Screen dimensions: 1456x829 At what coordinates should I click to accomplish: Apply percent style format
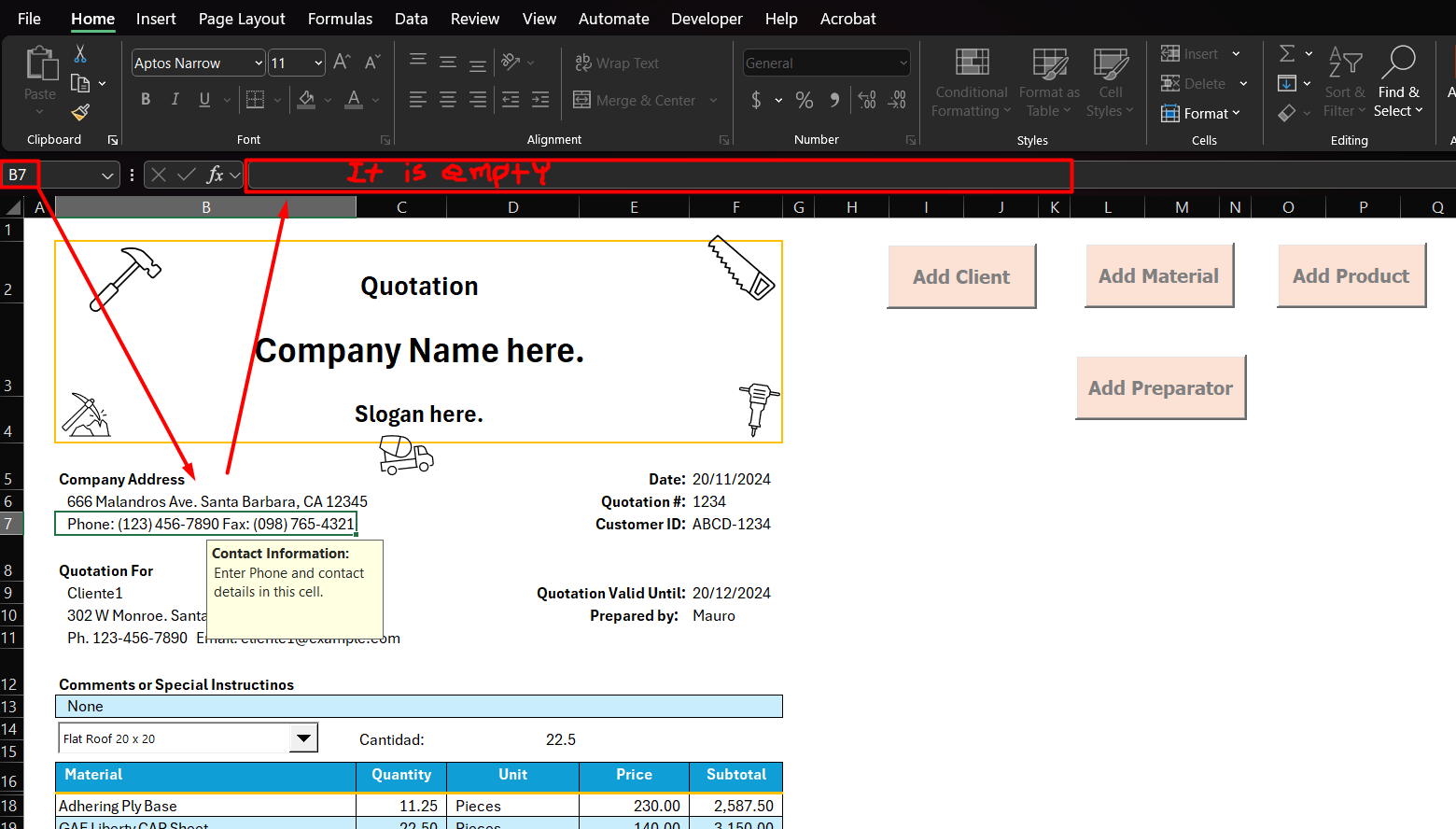[805, 100]
